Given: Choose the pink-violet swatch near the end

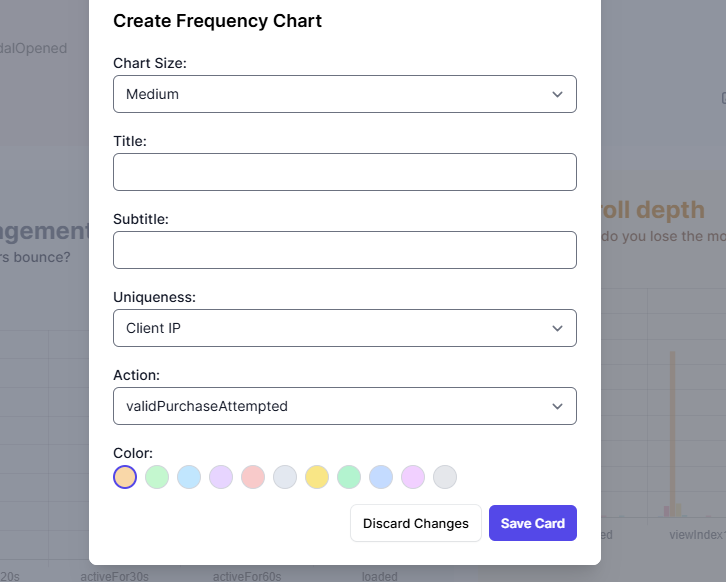Looking at the screenshot, I should (x=413, y=477).
